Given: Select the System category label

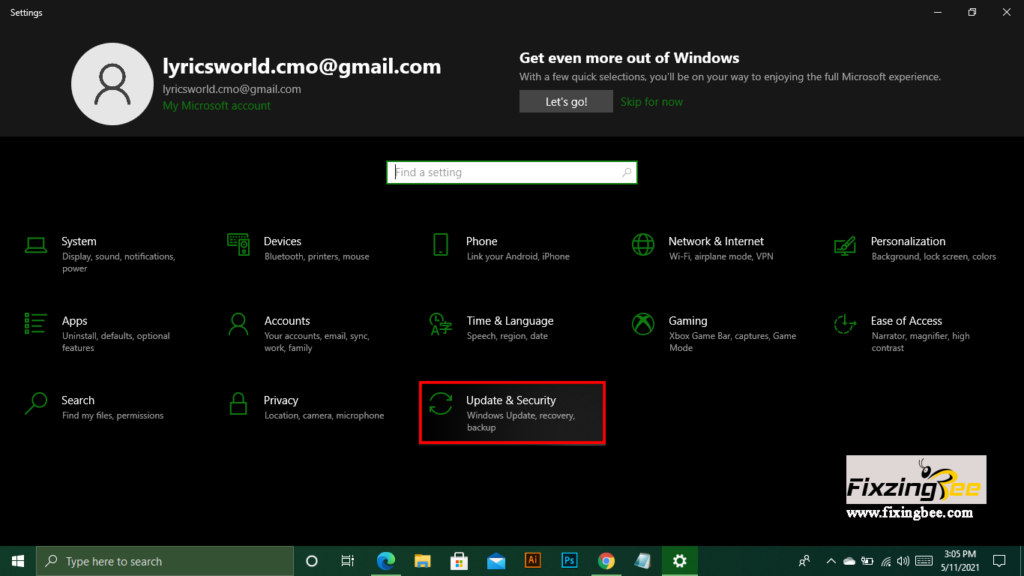Looking at the screenshot, I should click(79, 241).
